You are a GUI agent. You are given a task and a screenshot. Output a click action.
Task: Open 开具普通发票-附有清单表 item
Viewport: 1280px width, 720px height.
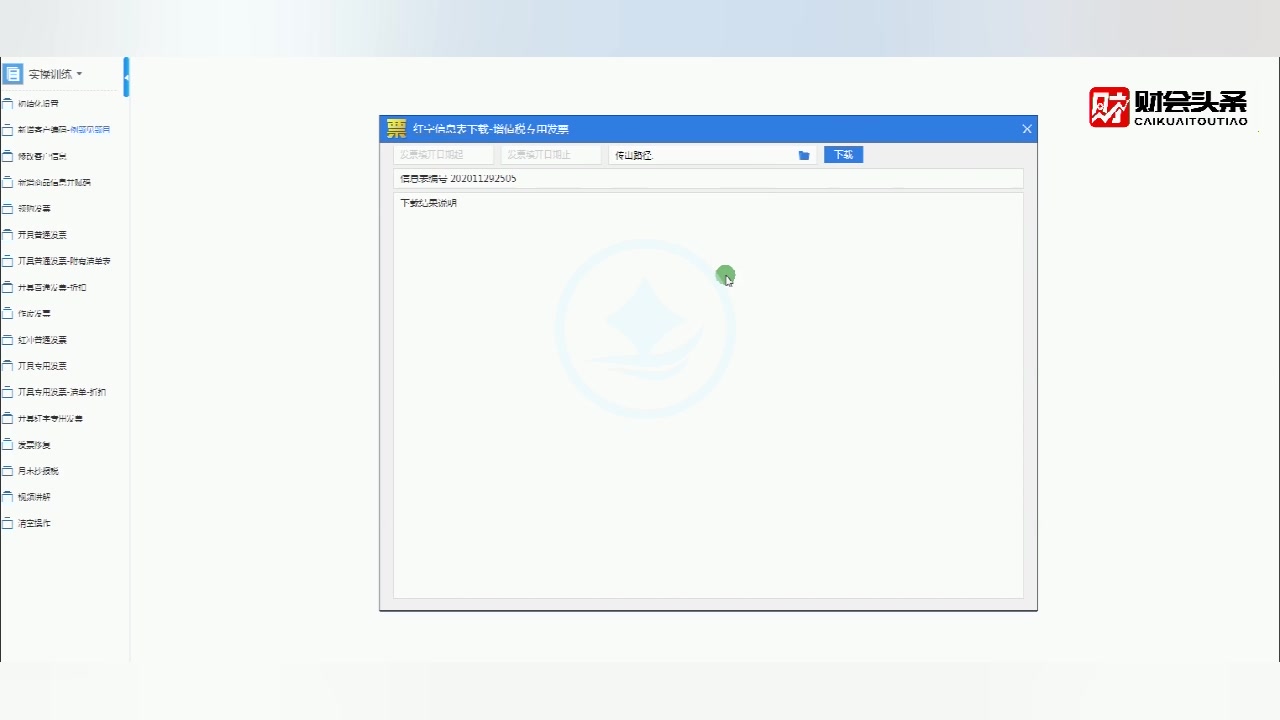64,261
